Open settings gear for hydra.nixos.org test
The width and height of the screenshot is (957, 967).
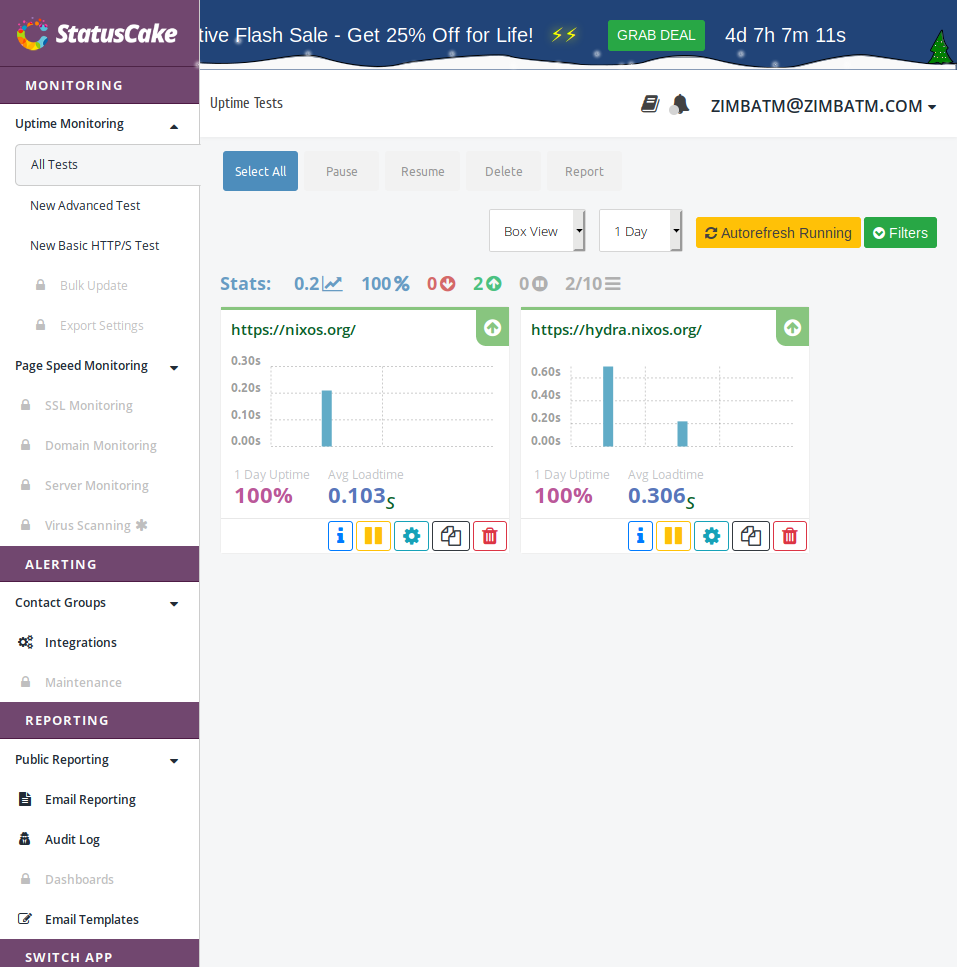tap(712, 535)
